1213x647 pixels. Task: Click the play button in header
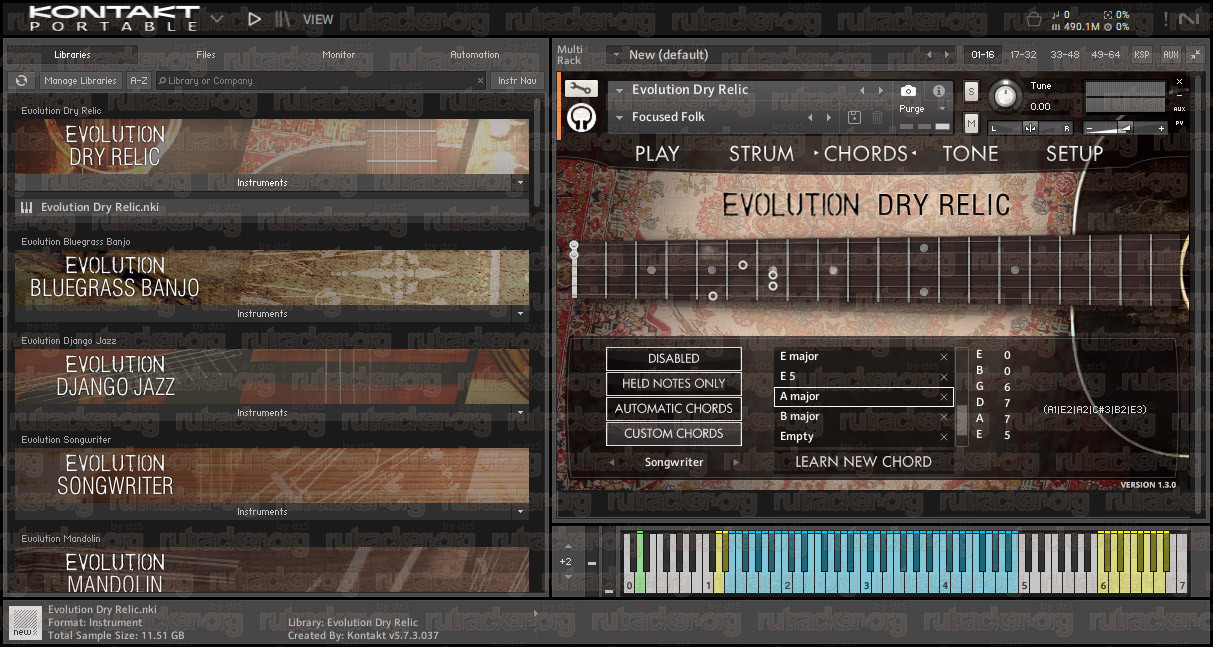pos(254,18)
